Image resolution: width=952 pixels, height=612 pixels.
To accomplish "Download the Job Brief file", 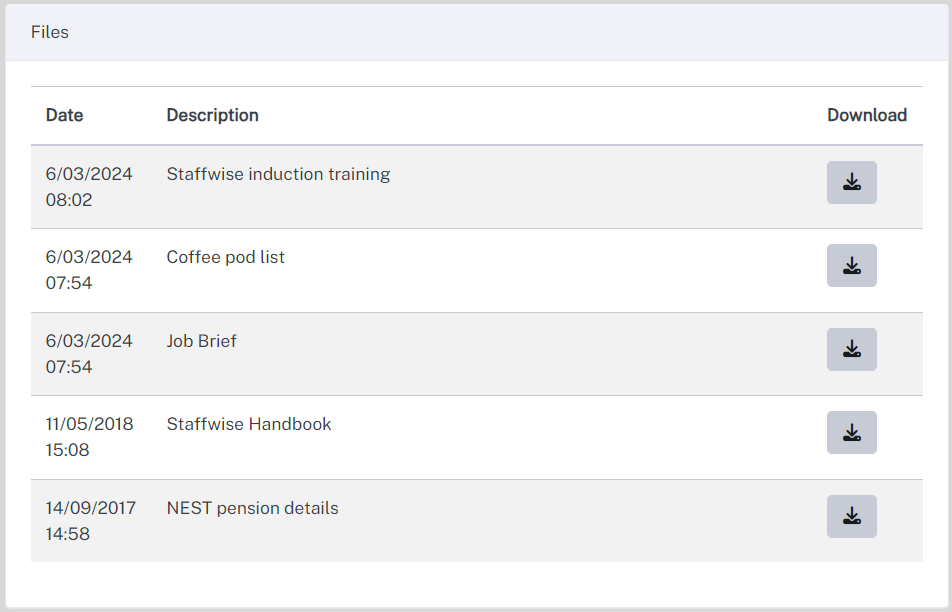I will click(851, 349).
